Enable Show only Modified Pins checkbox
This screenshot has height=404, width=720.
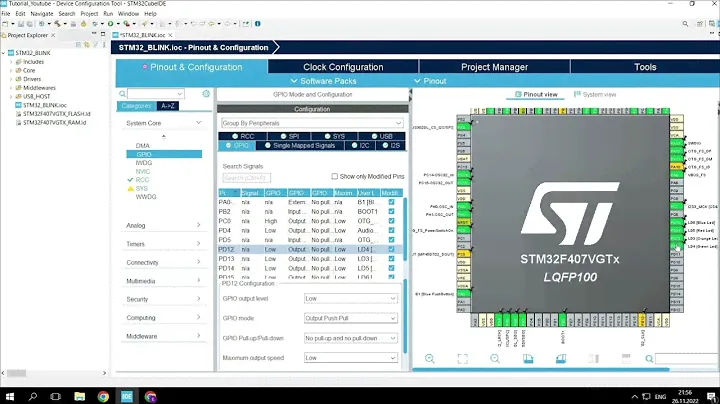click(334, 176)
